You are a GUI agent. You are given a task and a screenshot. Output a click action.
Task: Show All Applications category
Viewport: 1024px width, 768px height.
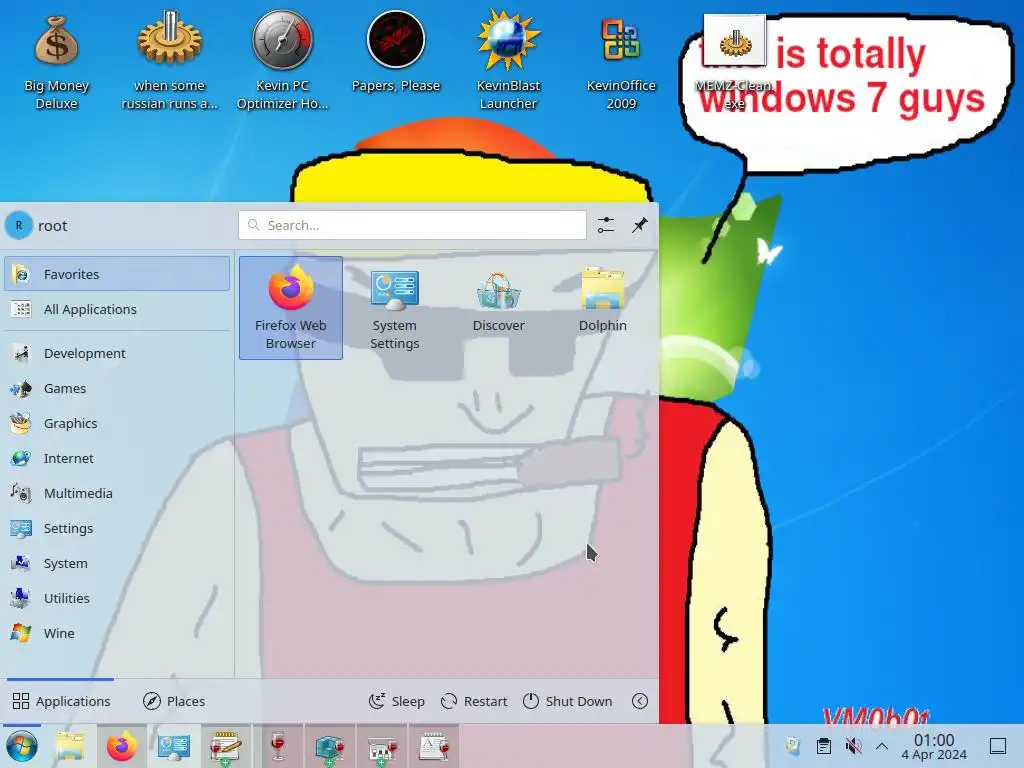[x=117, y=309]
